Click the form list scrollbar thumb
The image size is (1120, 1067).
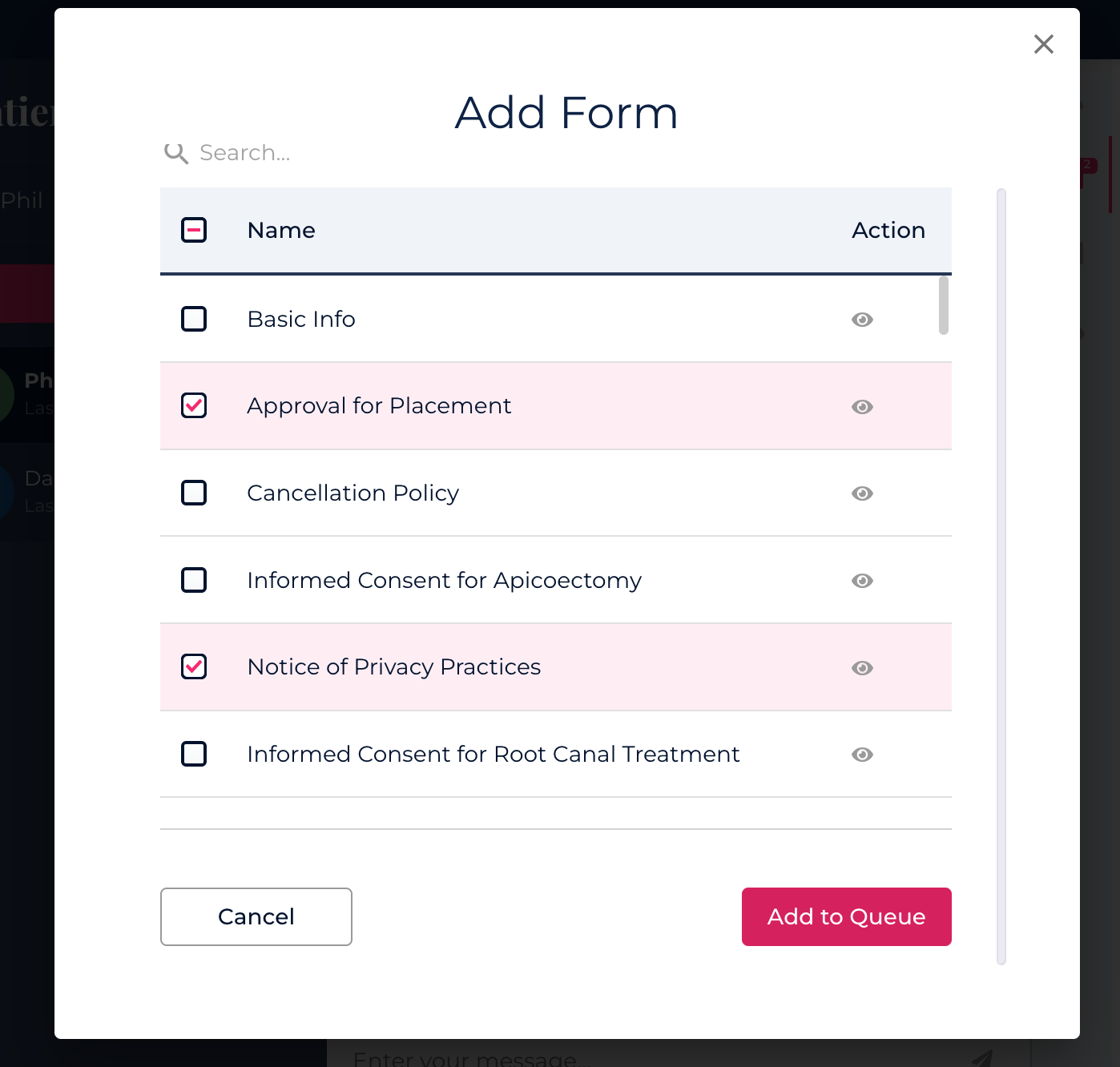coord(944,305)
